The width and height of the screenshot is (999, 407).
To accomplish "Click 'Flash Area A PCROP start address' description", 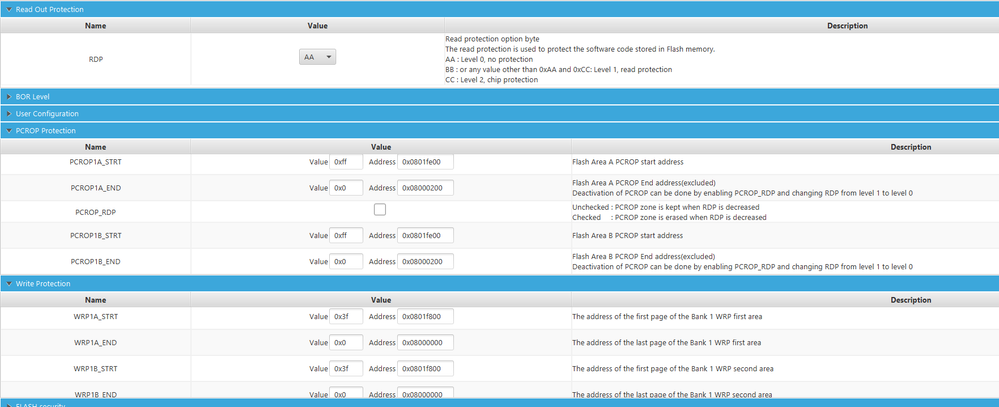I will pyautogui.click(x=628, y=162).
